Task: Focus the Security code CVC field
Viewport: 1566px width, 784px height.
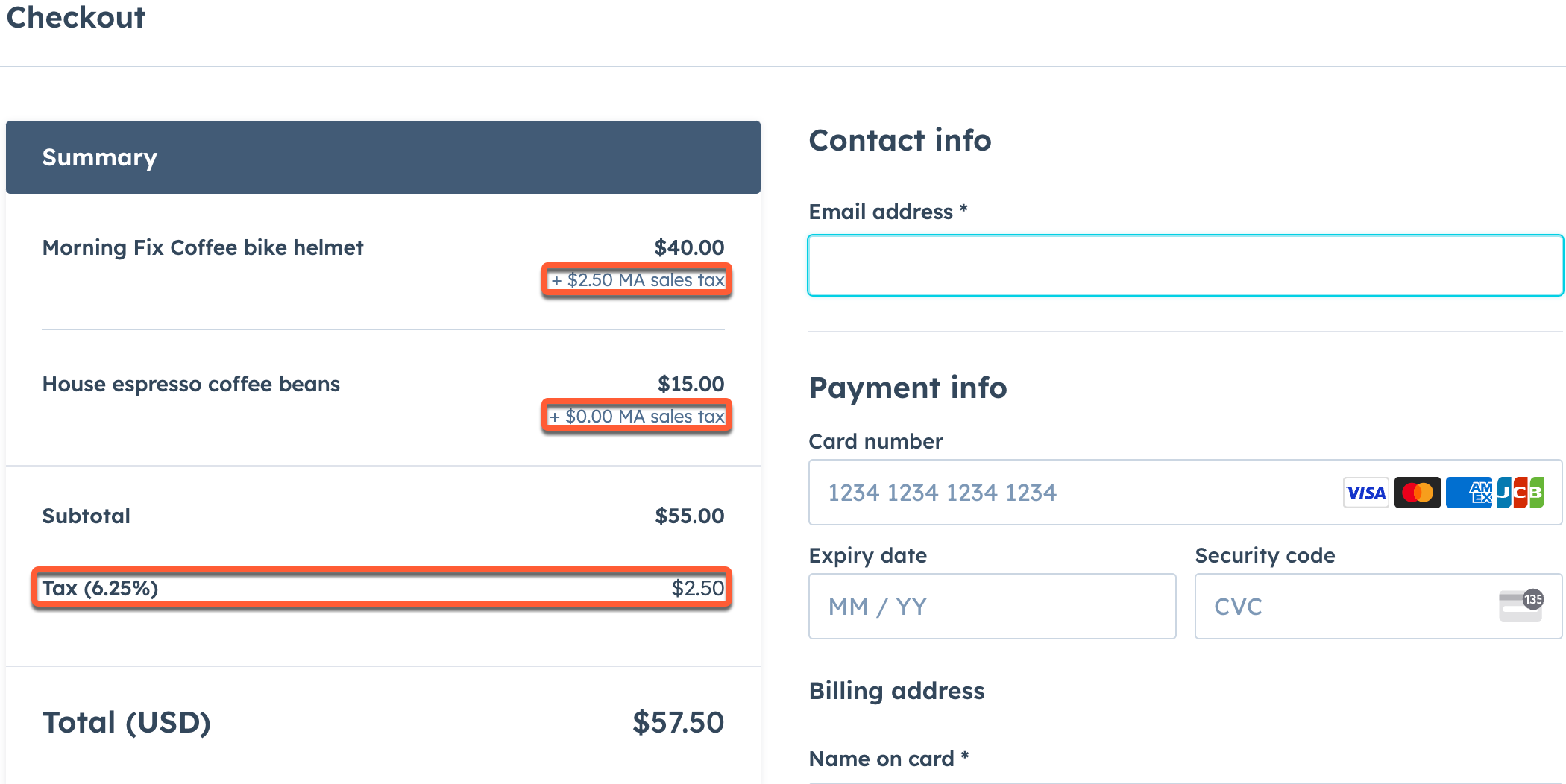Action: coord(1342,606)
